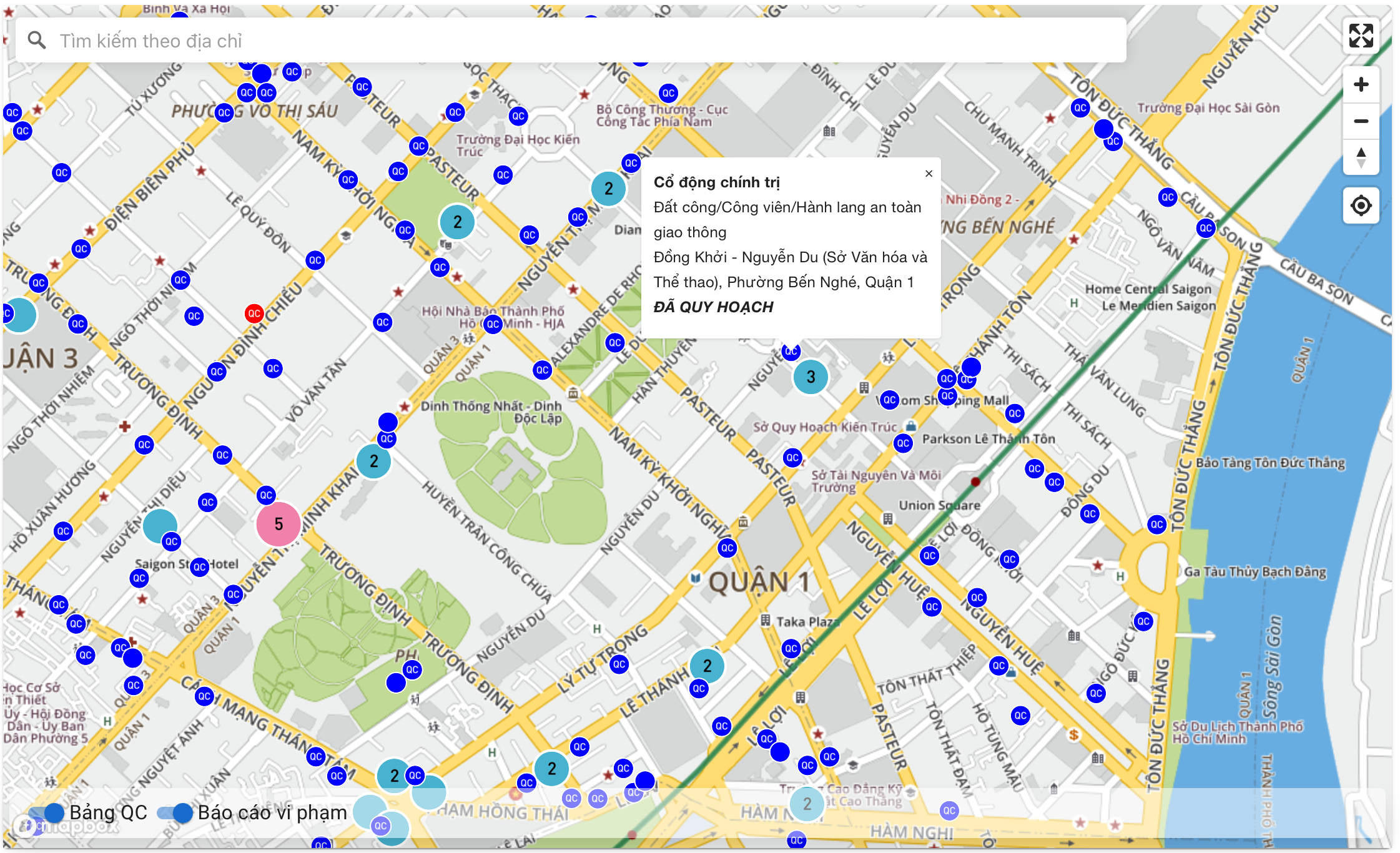
Task: Click QC marker near Parkson Lê Thánh Tôn
Action: (x=903, y=443)
